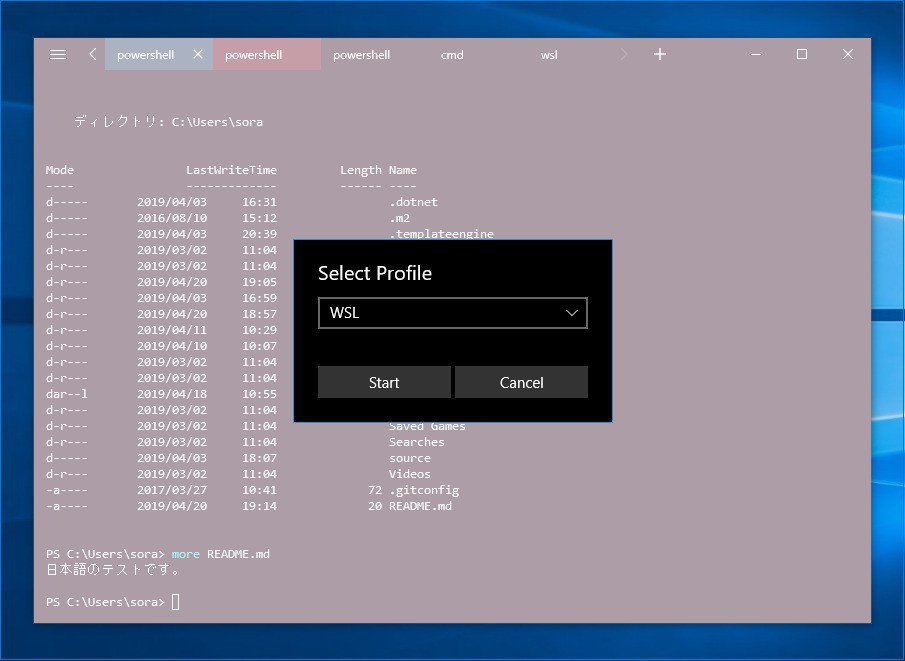This screenshot has height=661, width=905.
Task: Cancel the Select Profile dialog
Action: pos(521,383)
